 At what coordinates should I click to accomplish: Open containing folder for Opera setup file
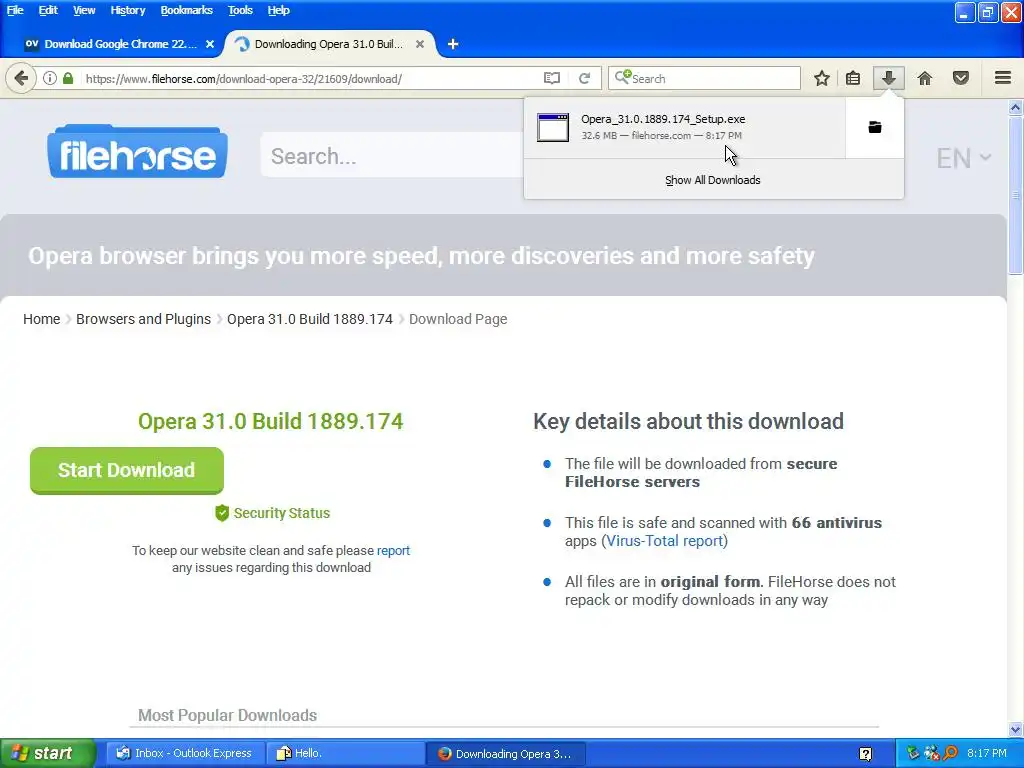click(874, 127)
